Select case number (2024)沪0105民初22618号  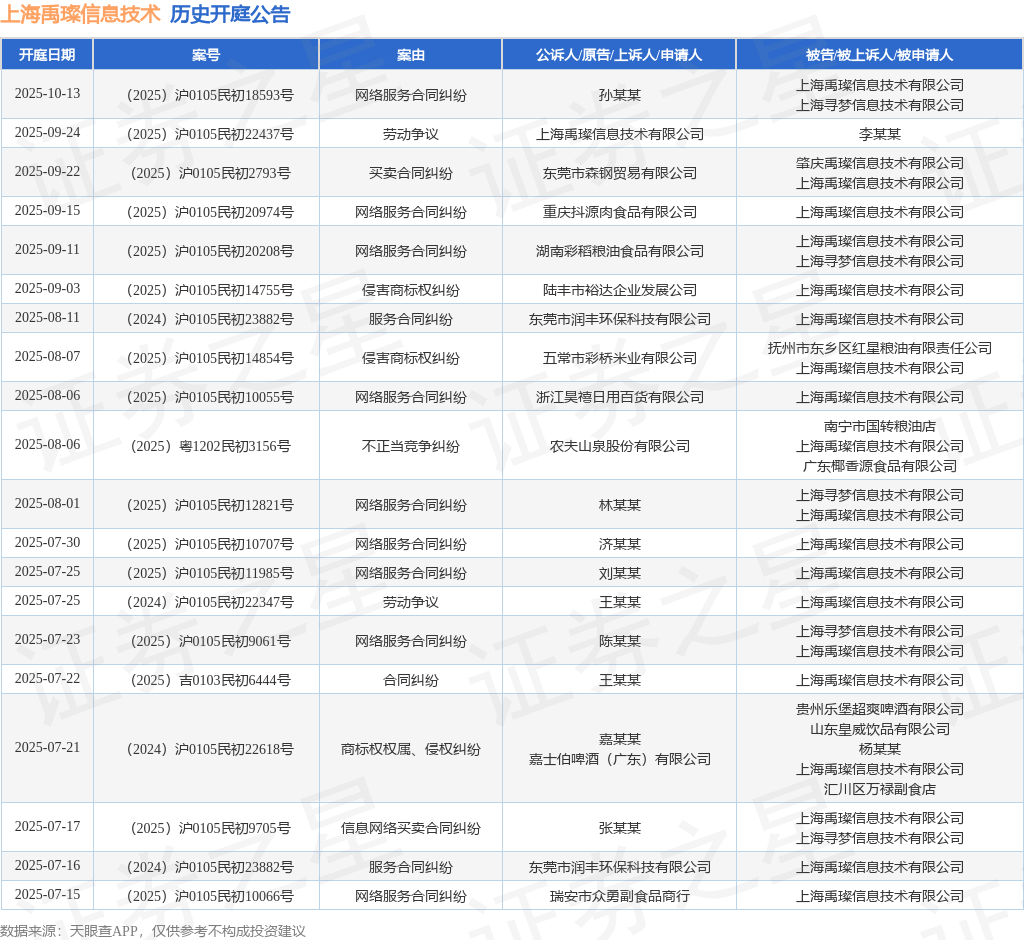210,749
